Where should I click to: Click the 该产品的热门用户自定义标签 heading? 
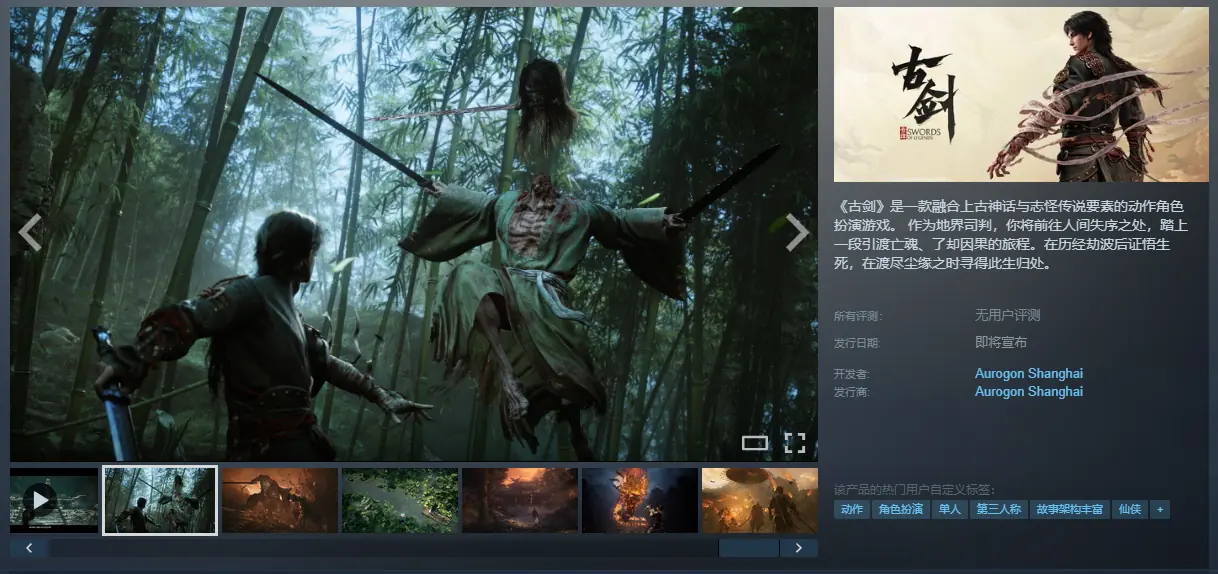tap(915, 489)
